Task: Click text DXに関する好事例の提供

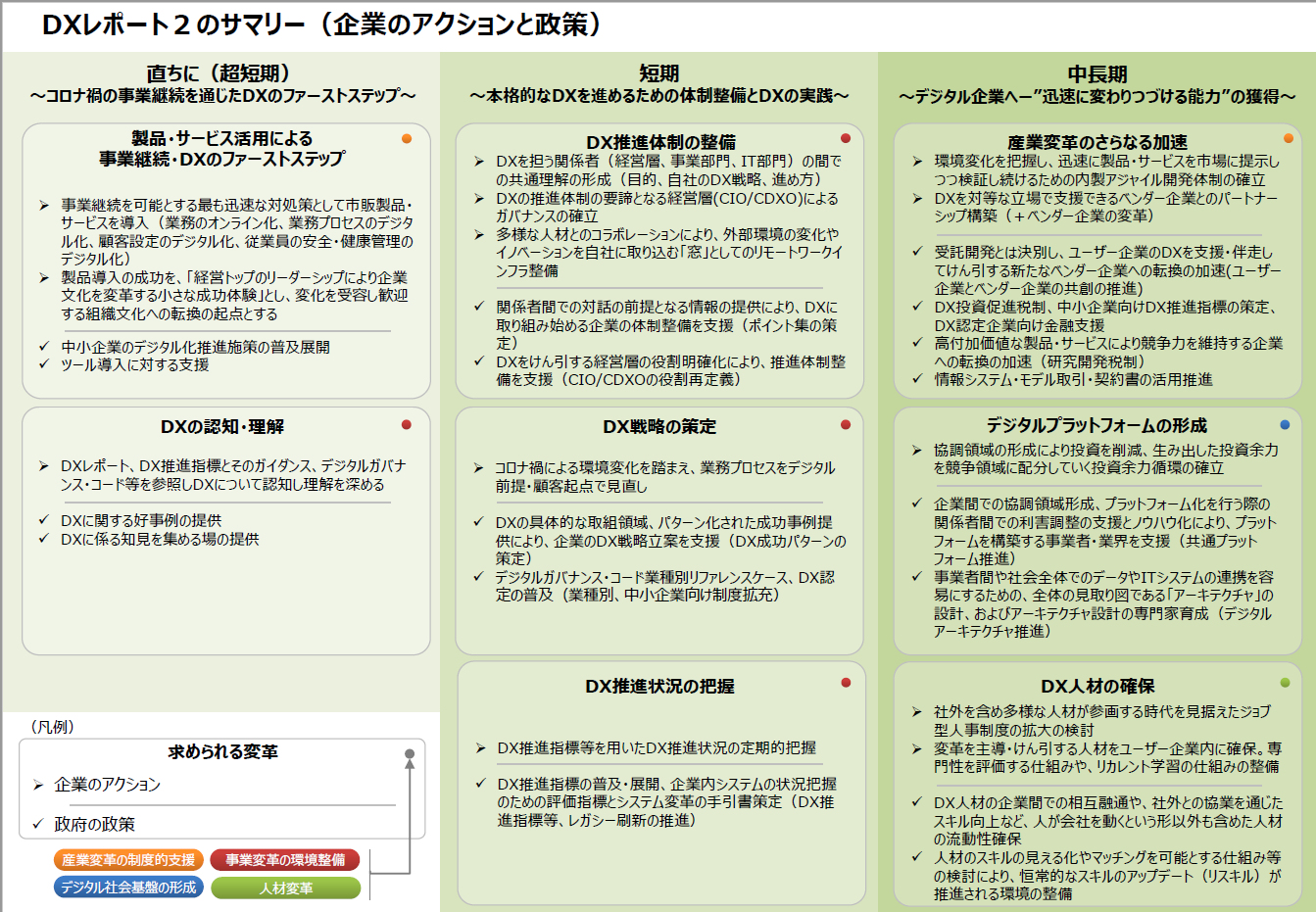Action: (141, 520)
